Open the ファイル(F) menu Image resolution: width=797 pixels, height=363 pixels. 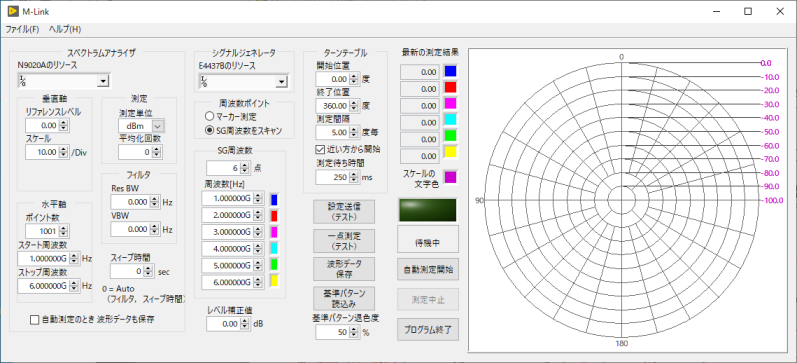[22, 29]
